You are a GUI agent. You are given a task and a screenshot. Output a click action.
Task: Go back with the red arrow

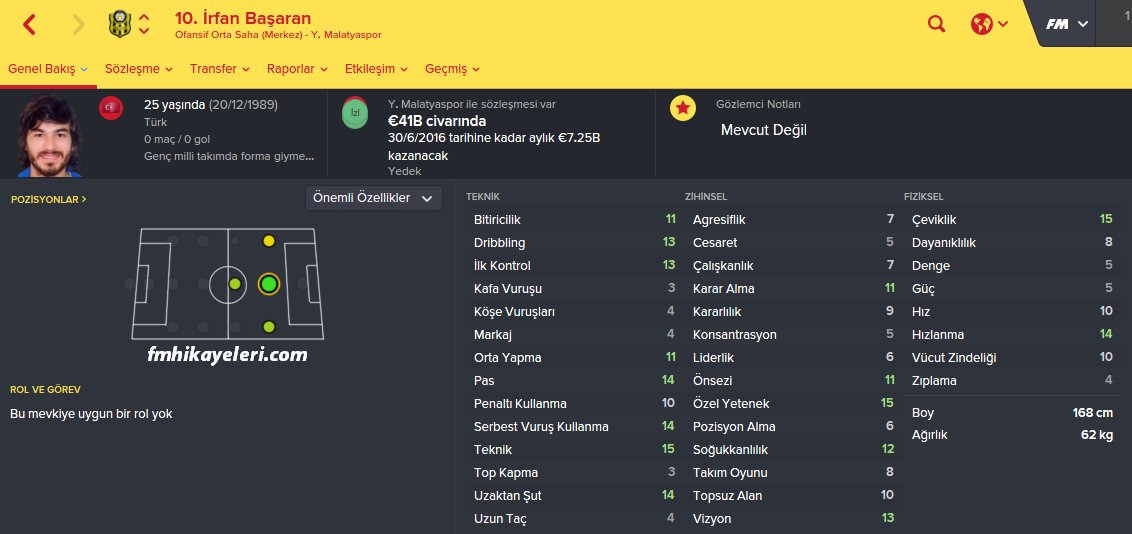coord(29,25)
